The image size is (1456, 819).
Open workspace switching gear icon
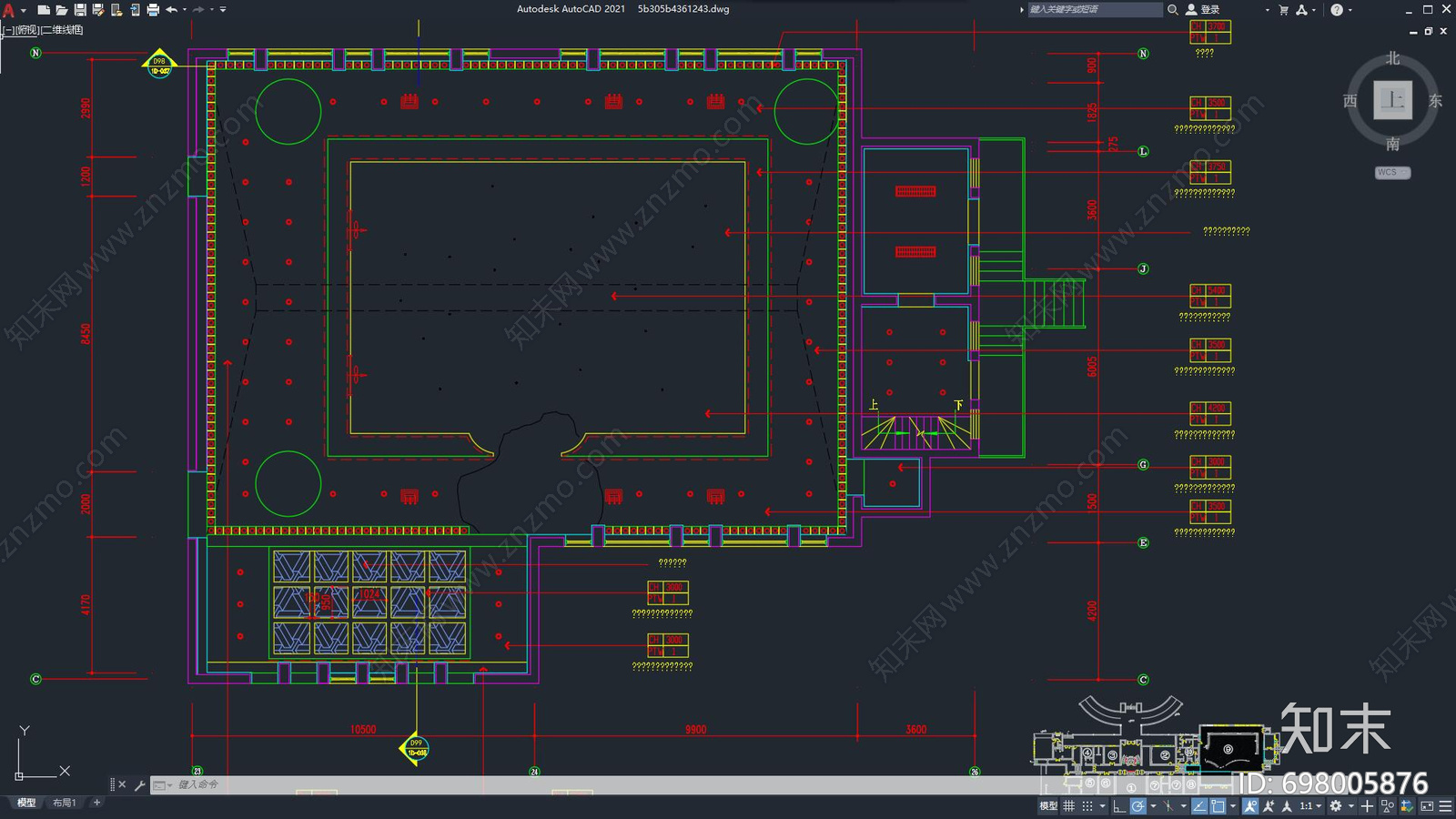point(1336,805)
